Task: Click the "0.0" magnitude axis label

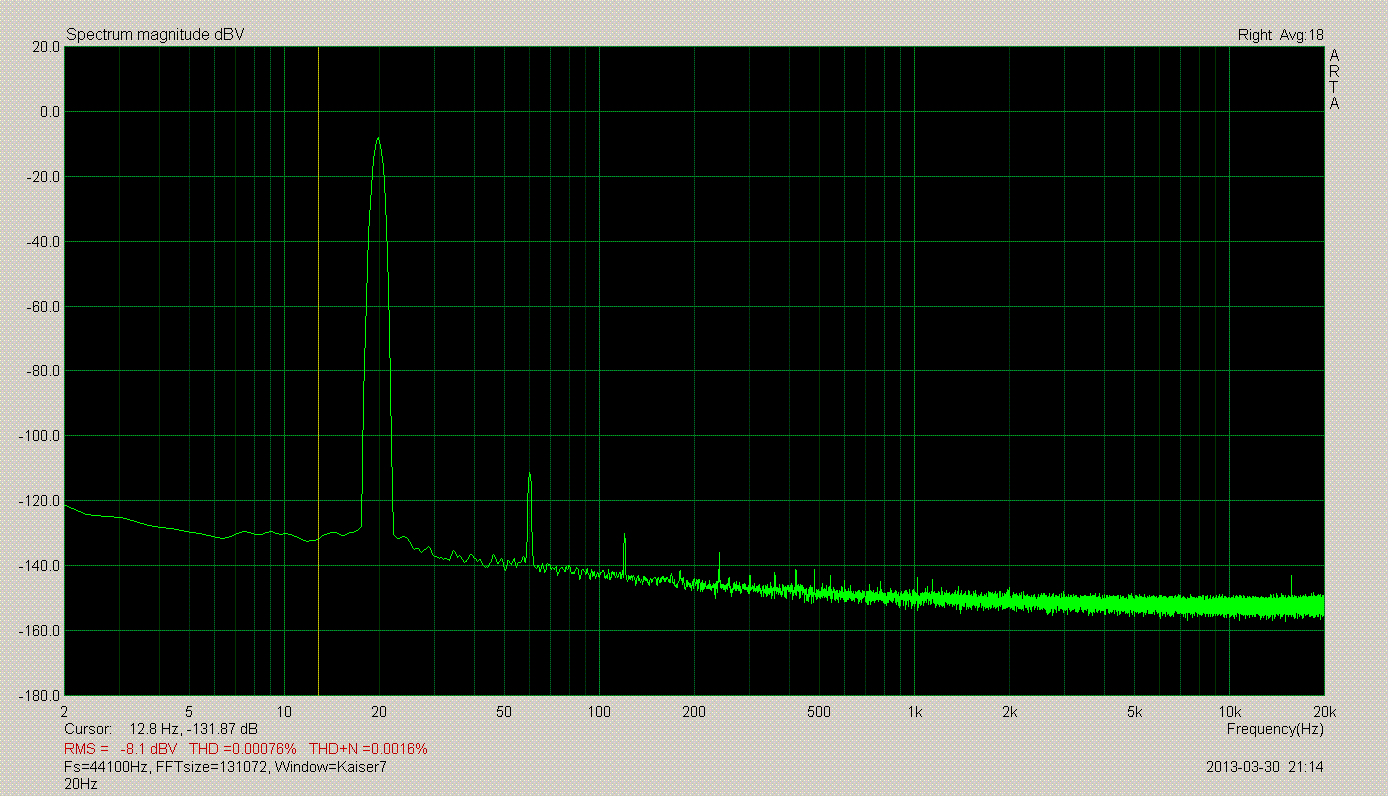Action: click(49, 112)
